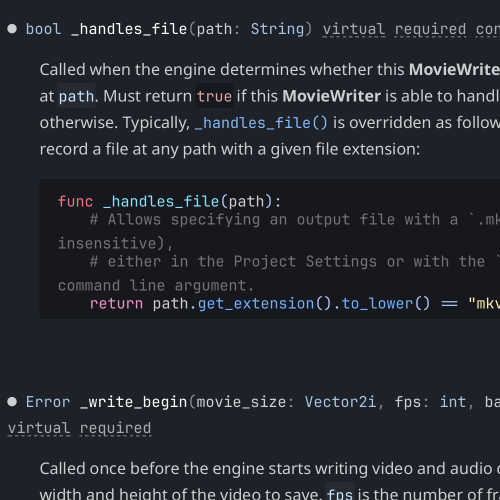The image size is (500, 500).
Task: Click the _write_begin method name heading
Action: click(134, 402)
